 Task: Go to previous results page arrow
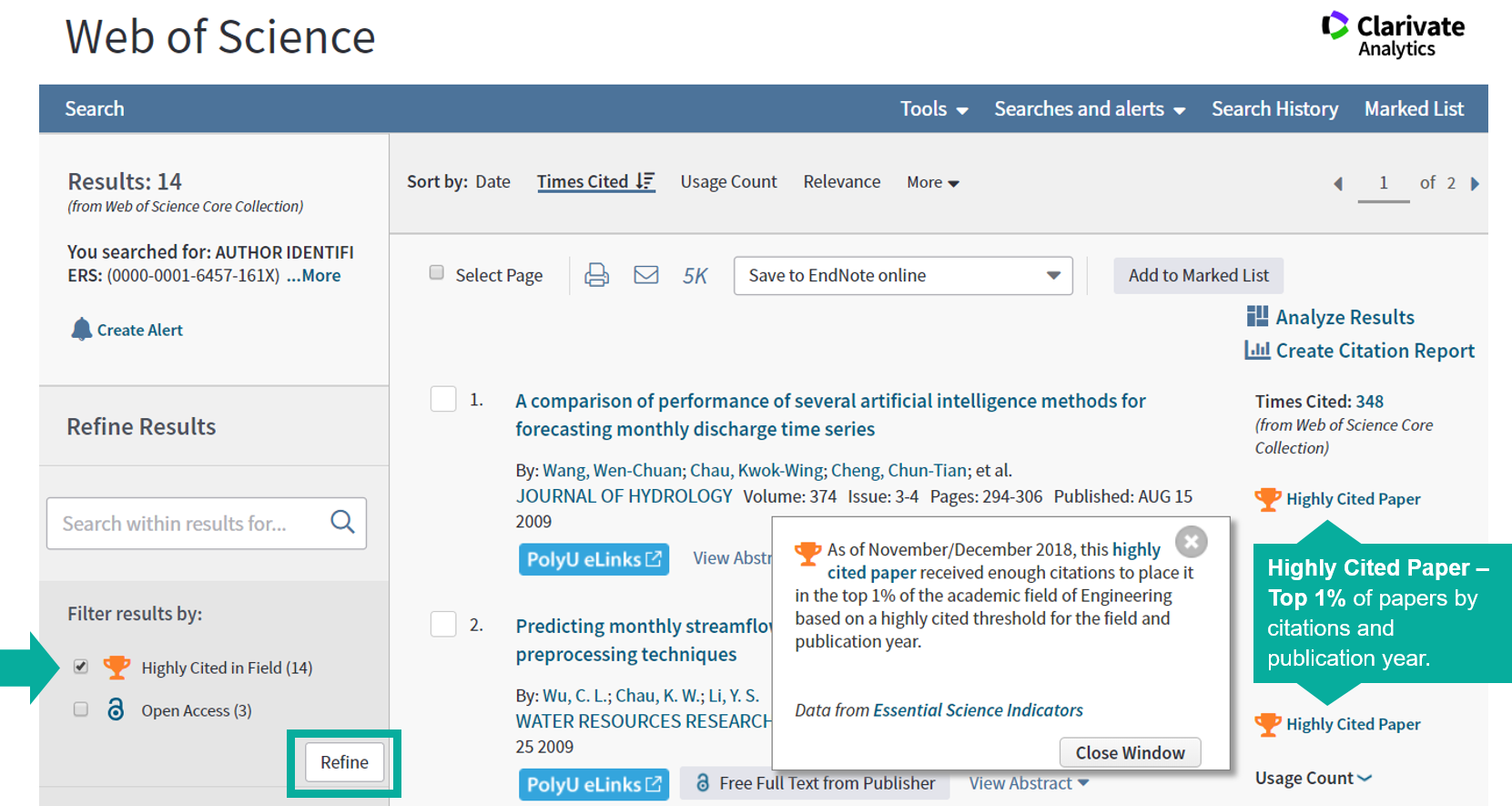point(1338,184)
